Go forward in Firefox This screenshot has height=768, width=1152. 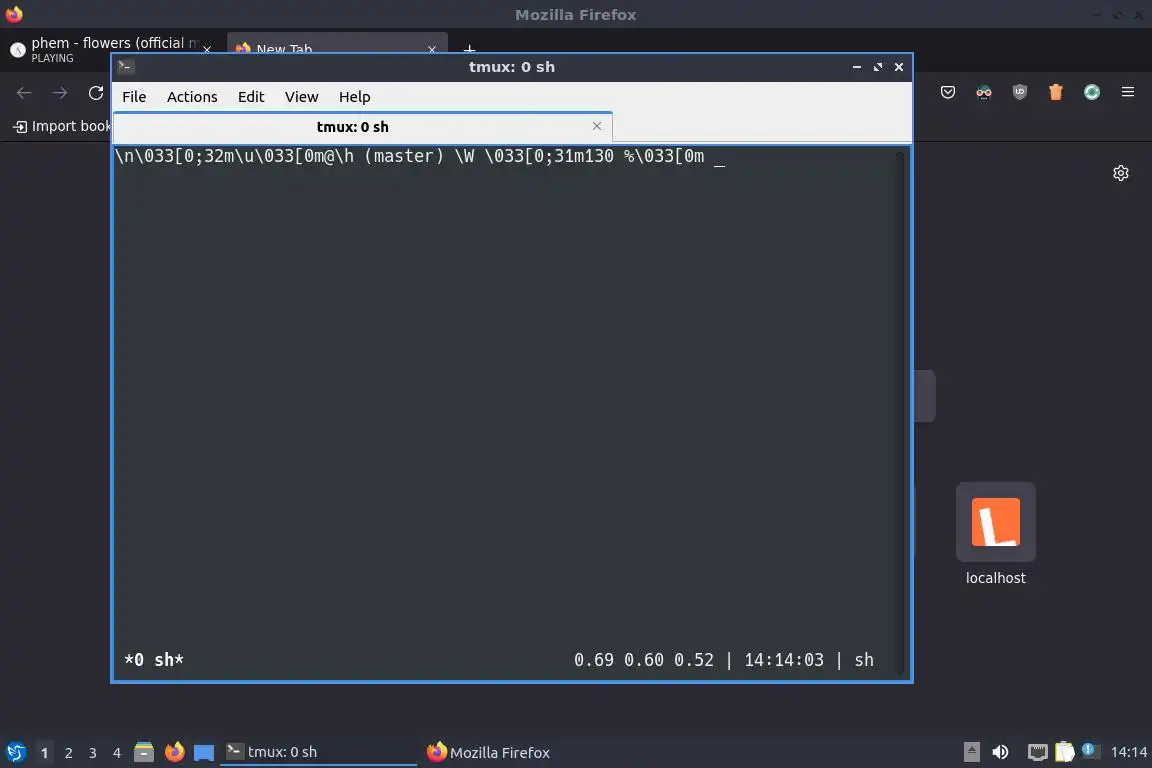click(x=60, y=93)
